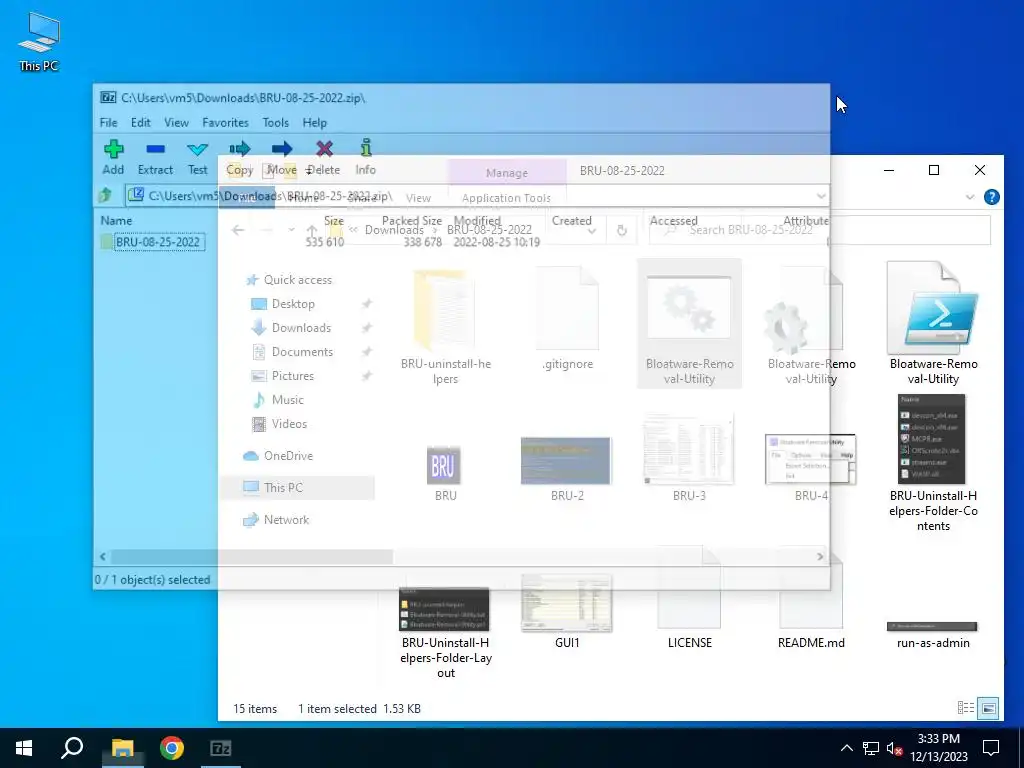Select the BRU-uninstall-helpers folder icon
Screen dimensions: 1024x768
445,310
